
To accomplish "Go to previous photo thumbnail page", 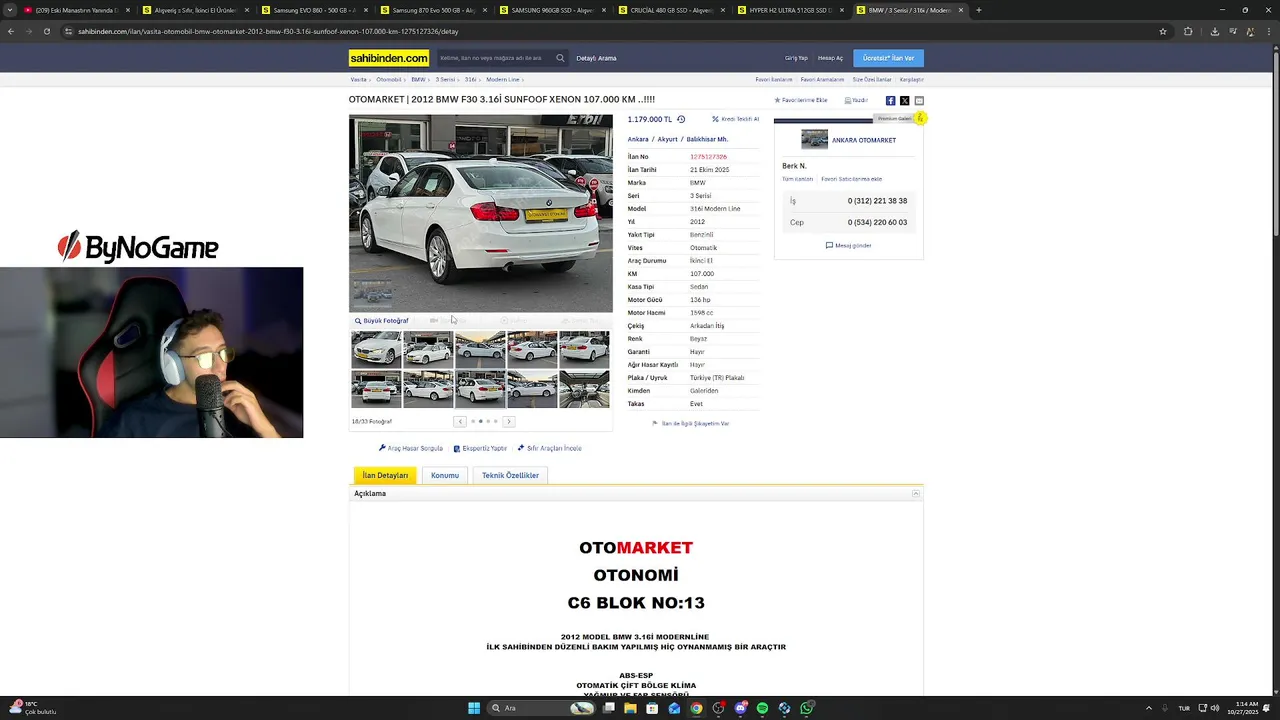I will (x=460, y=421).
